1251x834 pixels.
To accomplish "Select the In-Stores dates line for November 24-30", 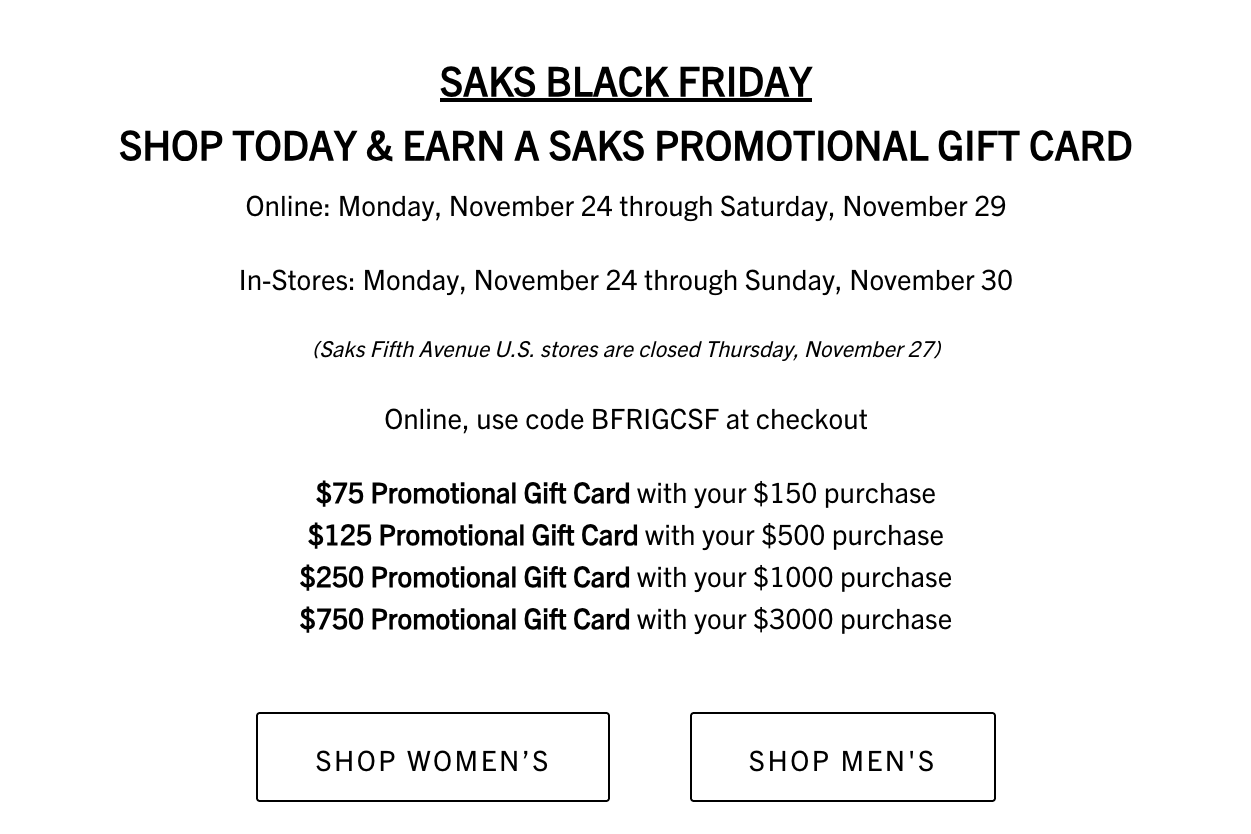I will pos(626,281).
